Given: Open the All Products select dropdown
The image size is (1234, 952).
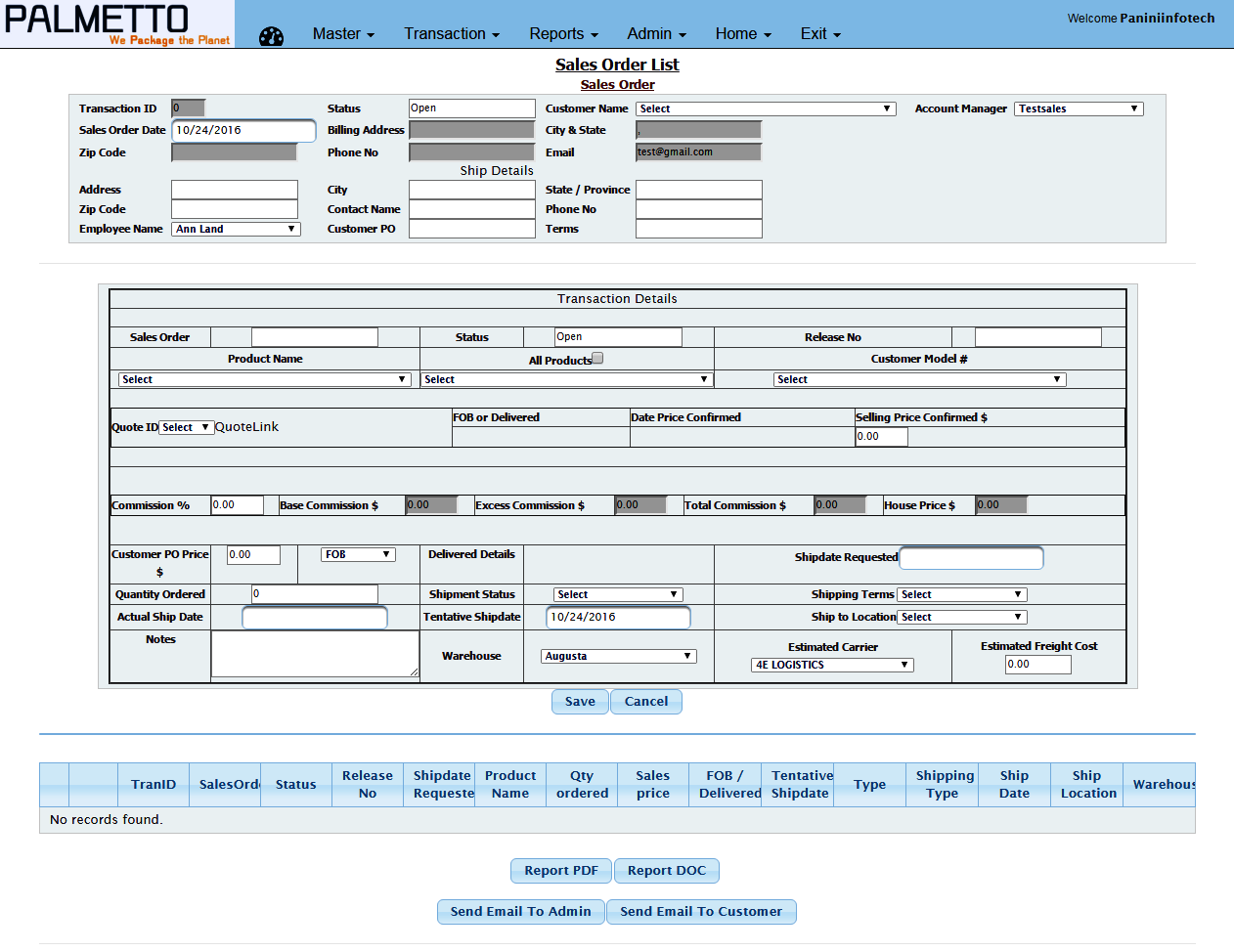Looking at the screenshot, I should [x=566, y=379].
